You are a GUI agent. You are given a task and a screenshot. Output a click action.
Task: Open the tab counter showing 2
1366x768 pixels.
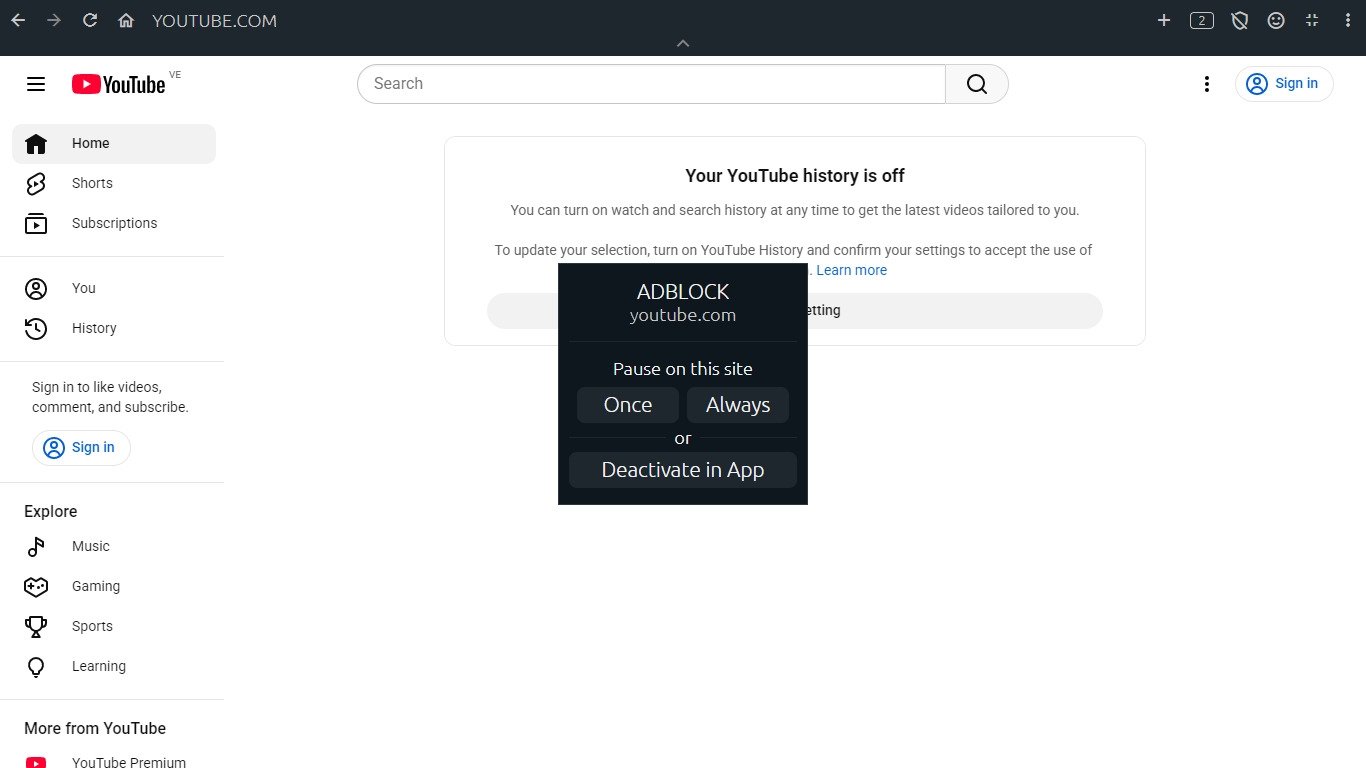click(1201, 20)
